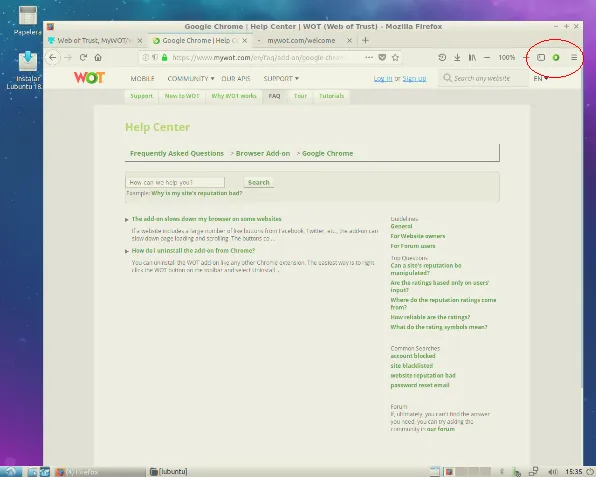Open the Tour sub-tab
Image resolution: width=596 pixels, height=477 pixels.
(x=300, y=96)
